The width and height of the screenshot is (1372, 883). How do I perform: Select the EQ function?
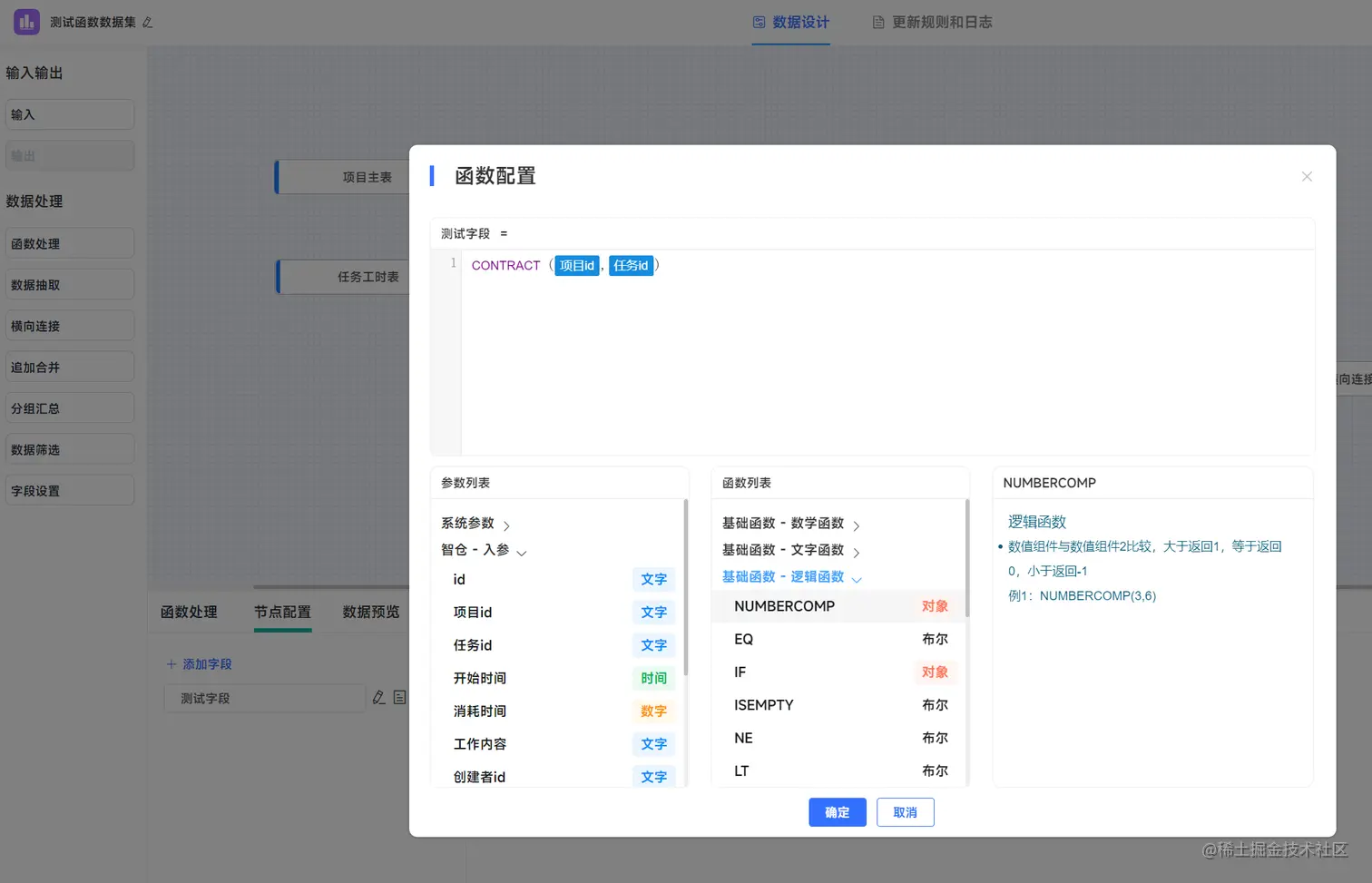[x=838, y=639]
